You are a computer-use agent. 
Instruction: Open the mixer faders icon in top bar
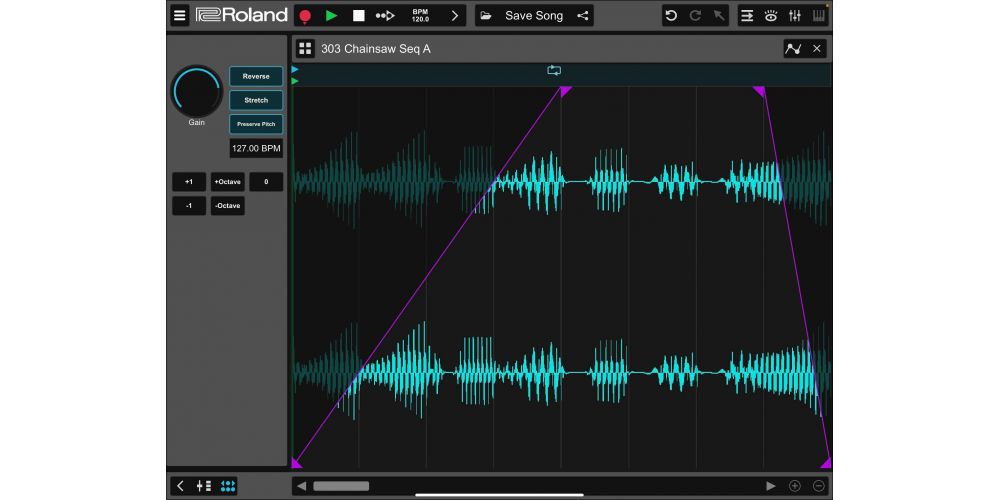[x=795, y=16]
